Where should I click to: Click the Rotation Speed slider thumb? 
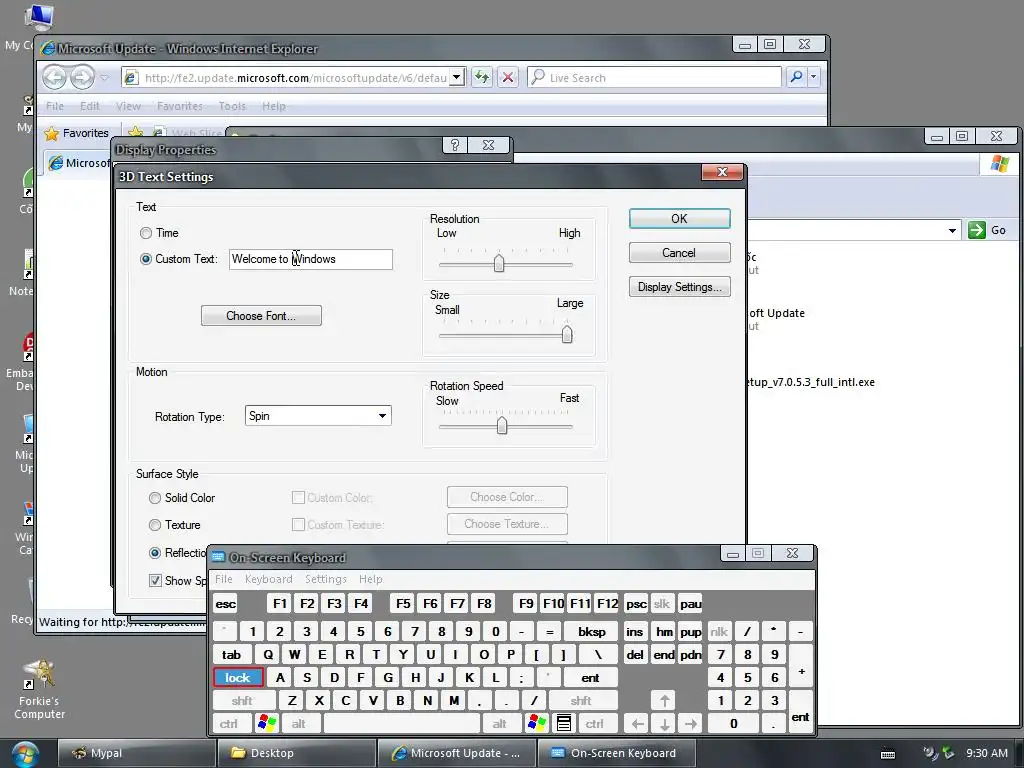tap(502, 425)
